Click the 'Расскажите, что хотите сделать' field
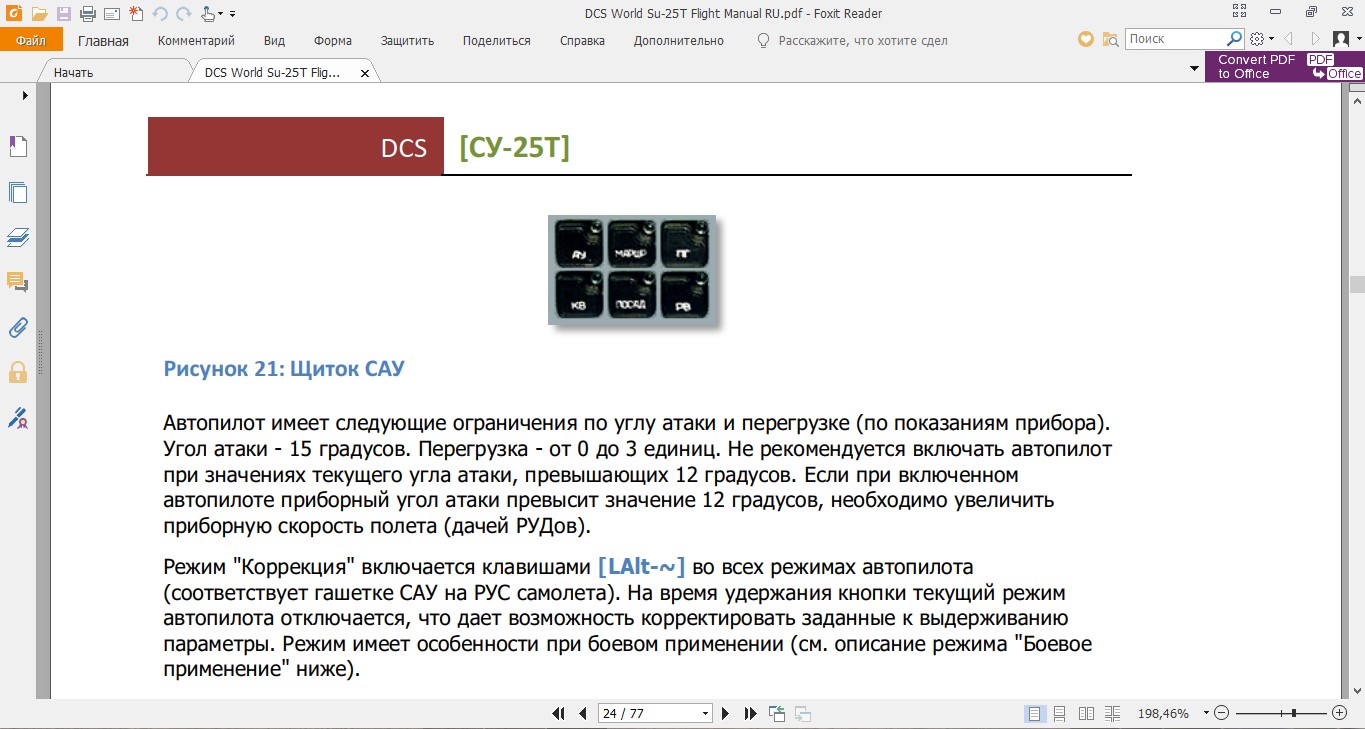The height and width of the screenshot is (729, 1365). click(851, 41)
